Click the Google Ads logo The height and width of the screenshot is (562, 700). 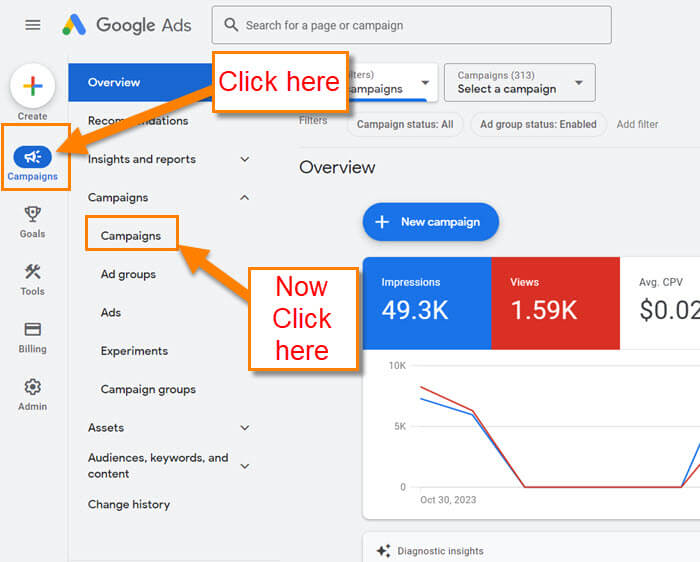pyautogui.click(x=127, y=25)
